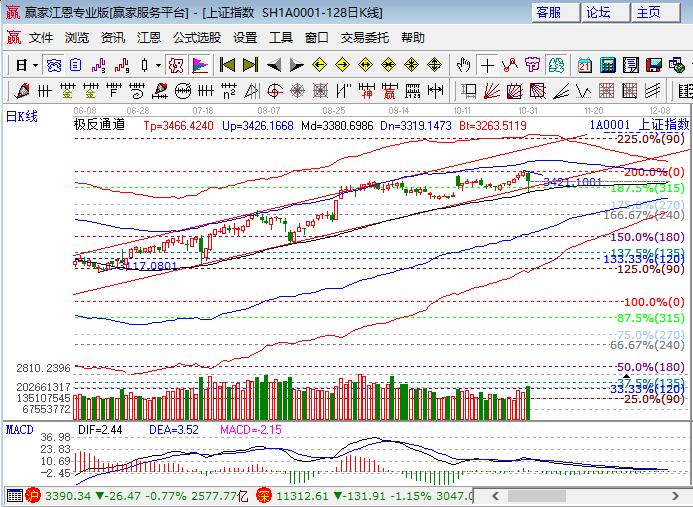
Task: Click the hand pan tool icon
Action: pyautogui.click(x=463, y=65)
